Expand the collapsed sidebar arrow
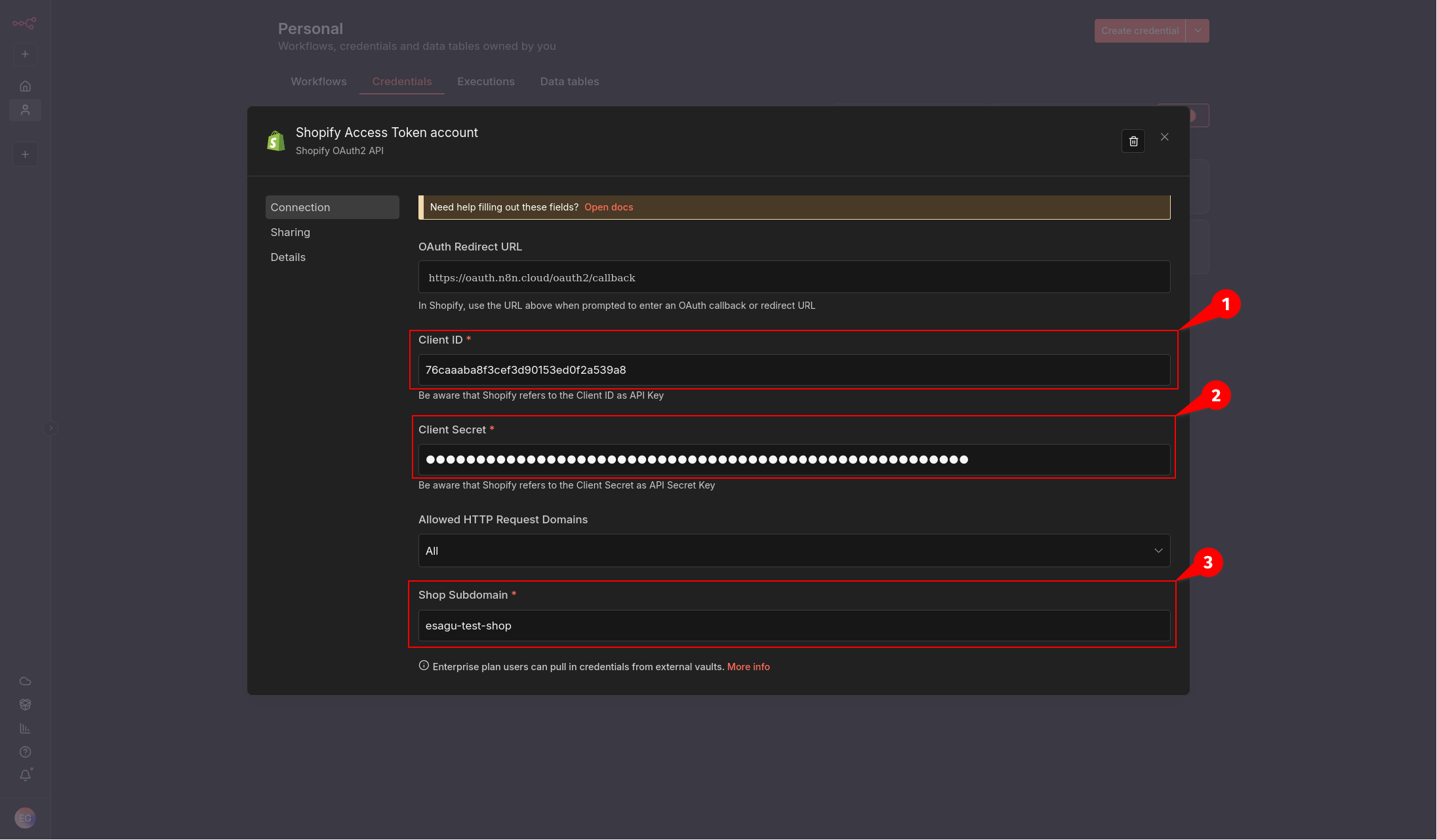 (51, 428)
